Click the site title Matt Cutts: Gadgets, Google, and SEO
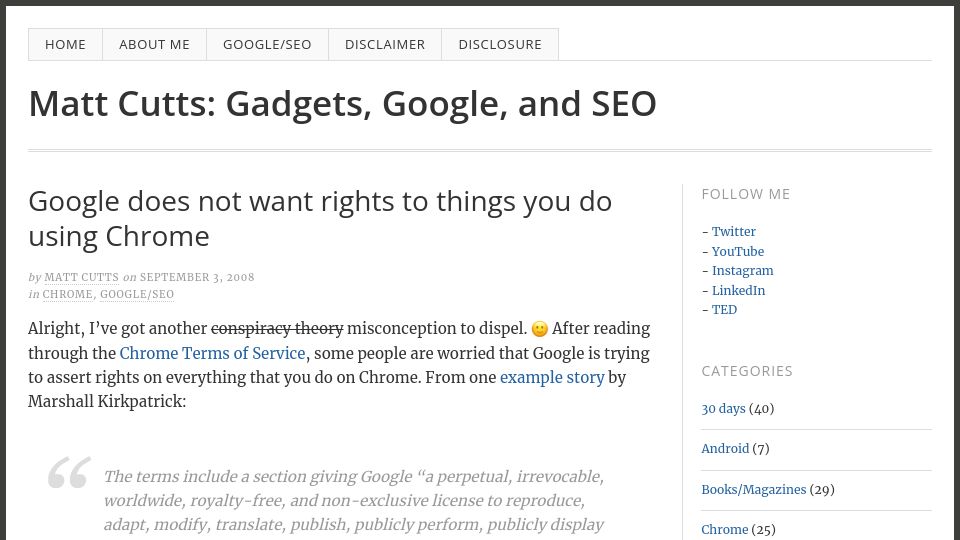The image size is (960, 540). pos(343,103)
